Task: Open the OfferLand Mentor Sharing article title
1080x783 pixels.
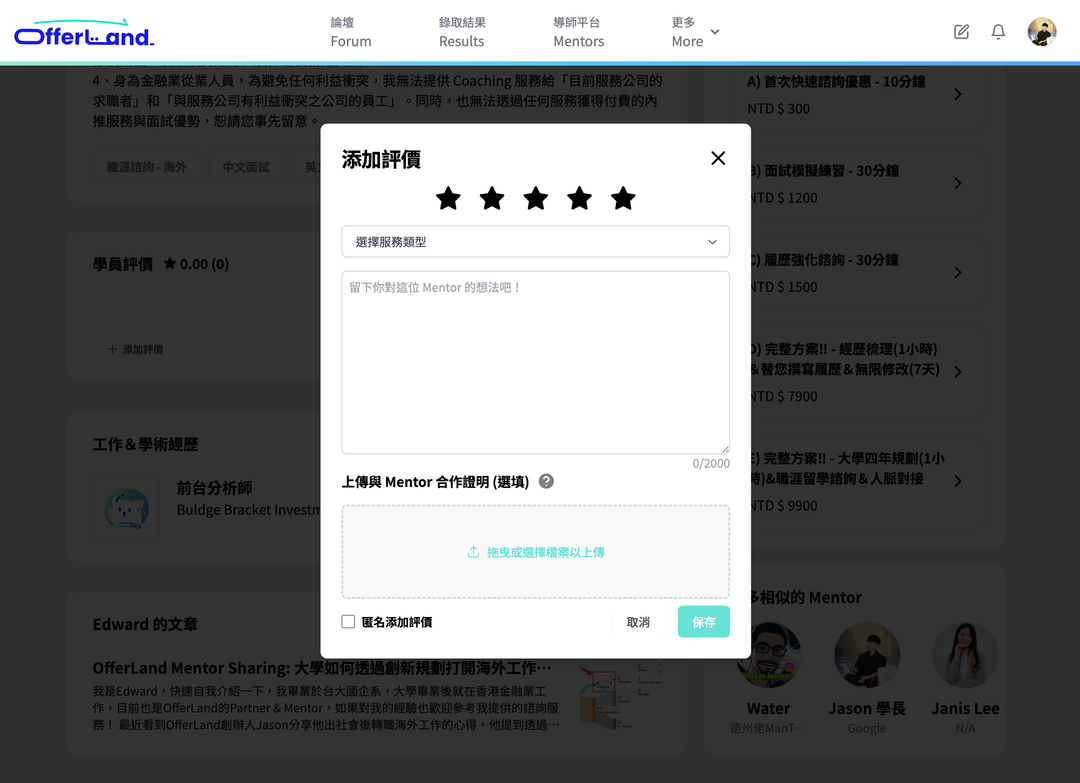Action: pos(322,668)
